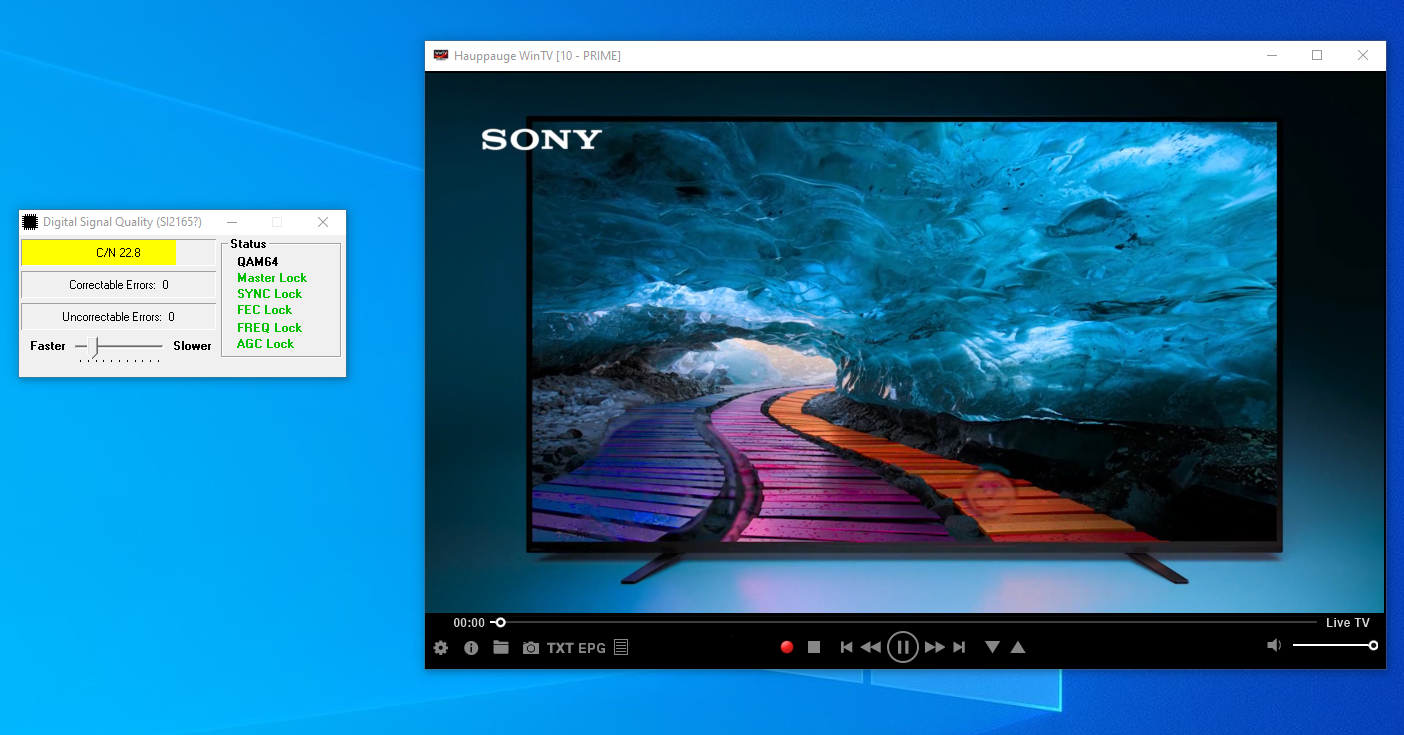Click the QAM64 status text
1404x735 pixels.
(257, 262)
